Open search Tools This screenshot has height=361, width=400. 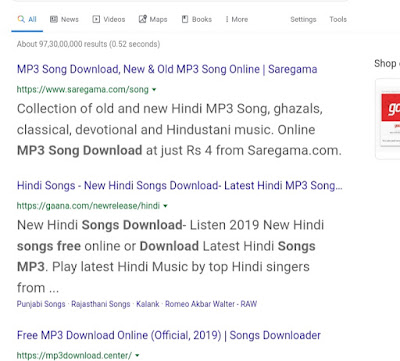[x=338, y=19]
